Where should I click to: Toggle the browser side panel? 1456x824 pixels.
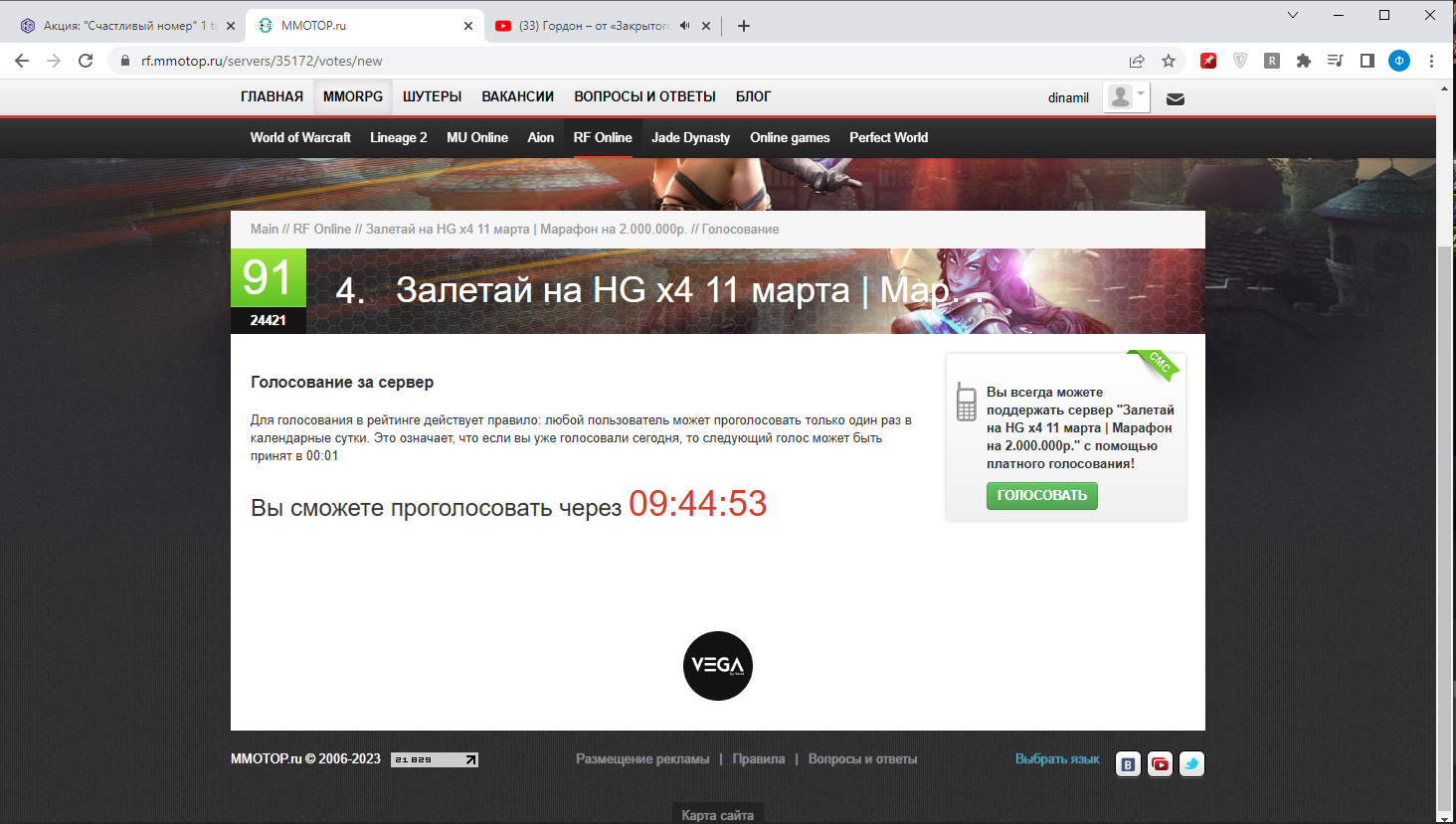[x=1367, y=61]
